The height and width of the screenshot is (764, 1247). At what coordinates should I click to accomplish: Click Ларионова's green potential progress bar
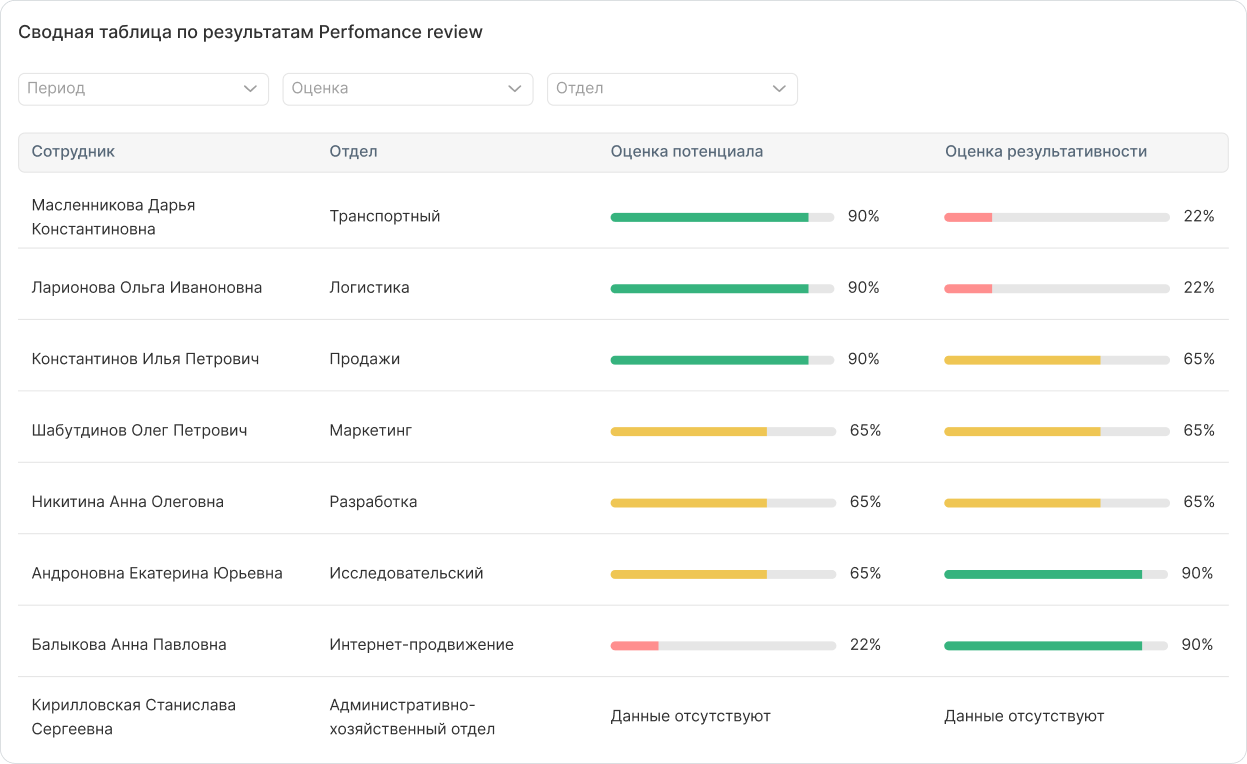(723, 288)
